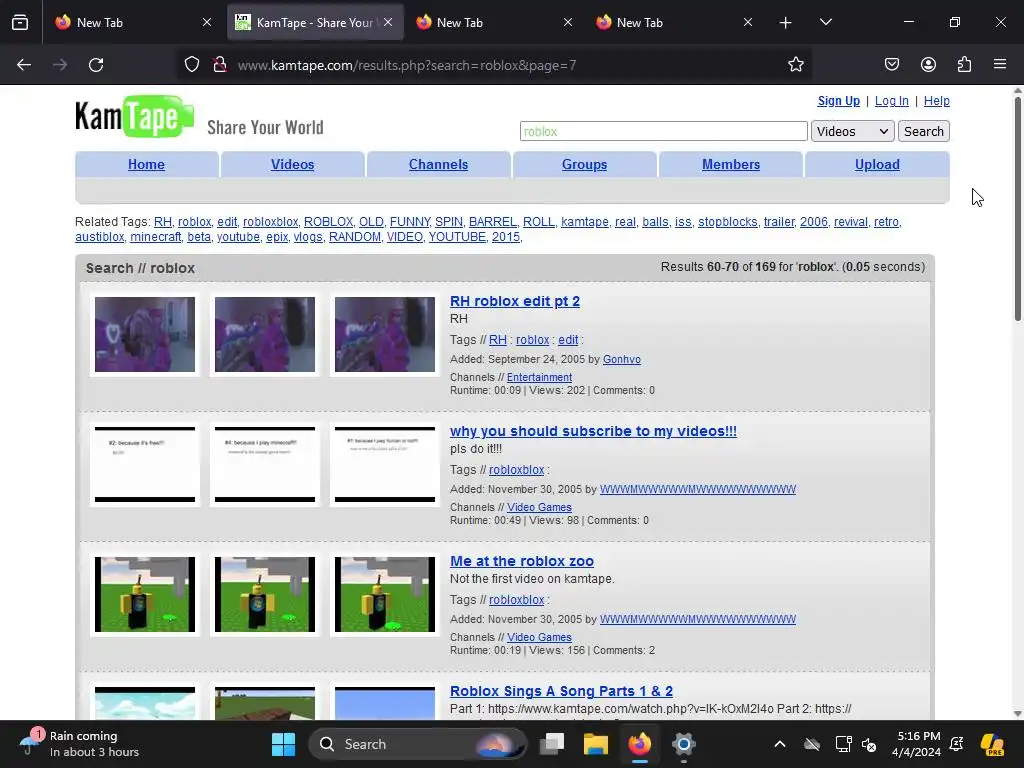
Task: Open the notifications bell icon
Action: point(957,744)
